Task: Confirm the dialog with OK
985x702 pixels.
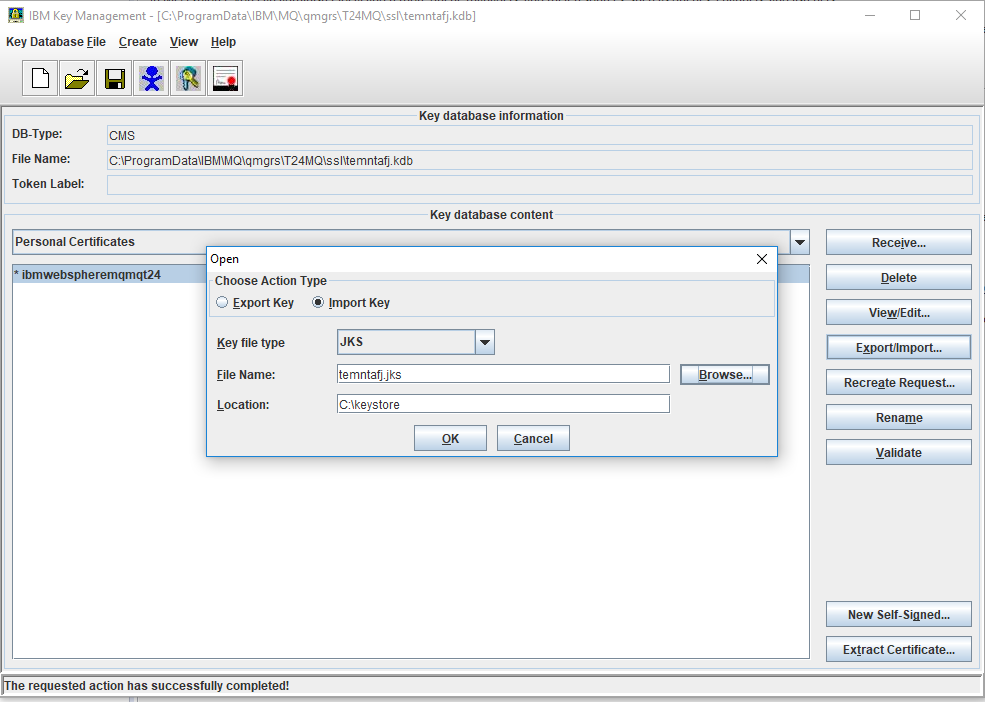Action: 450,438
